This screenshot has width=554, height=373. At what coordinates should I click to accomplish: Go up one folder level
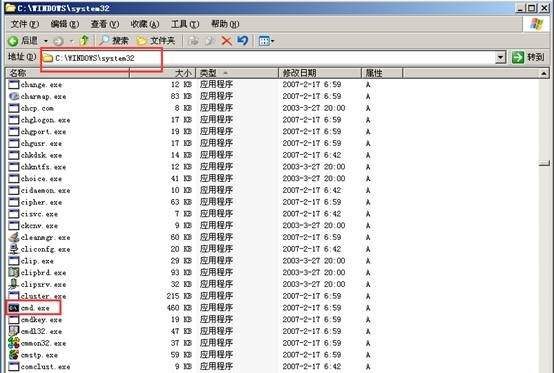pyautogui.click(x=84, y=41)
